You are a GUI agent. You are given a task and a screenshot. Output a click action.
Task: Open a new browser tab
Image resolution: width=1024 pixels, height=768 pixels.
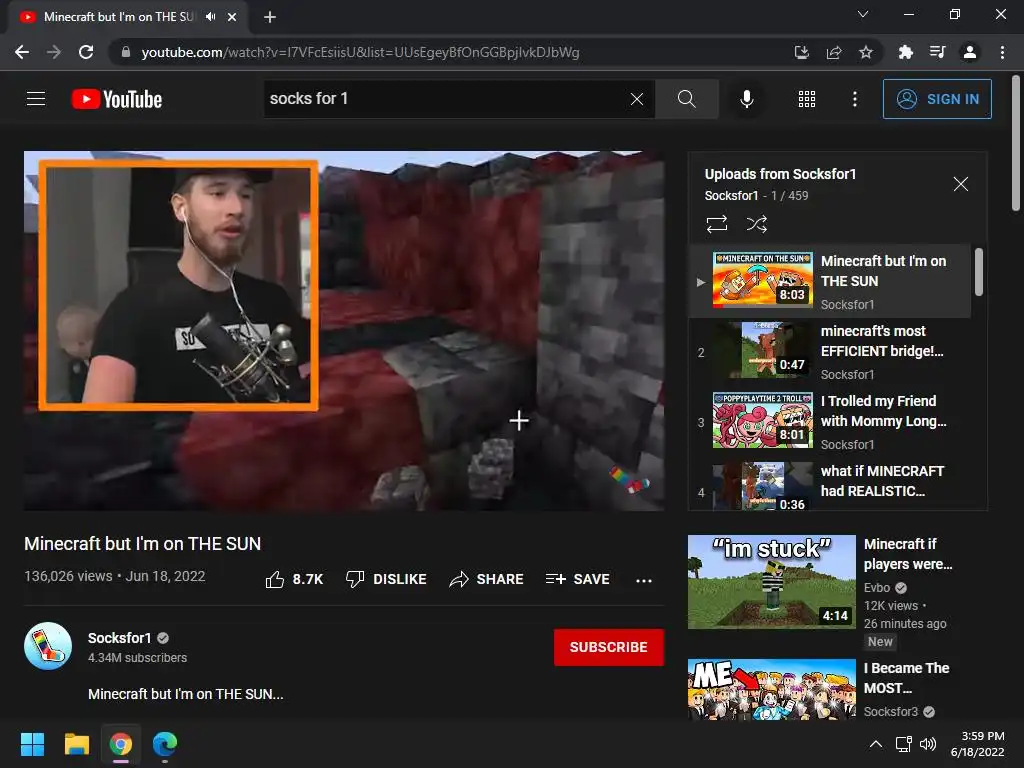click(x=270, y=17)
